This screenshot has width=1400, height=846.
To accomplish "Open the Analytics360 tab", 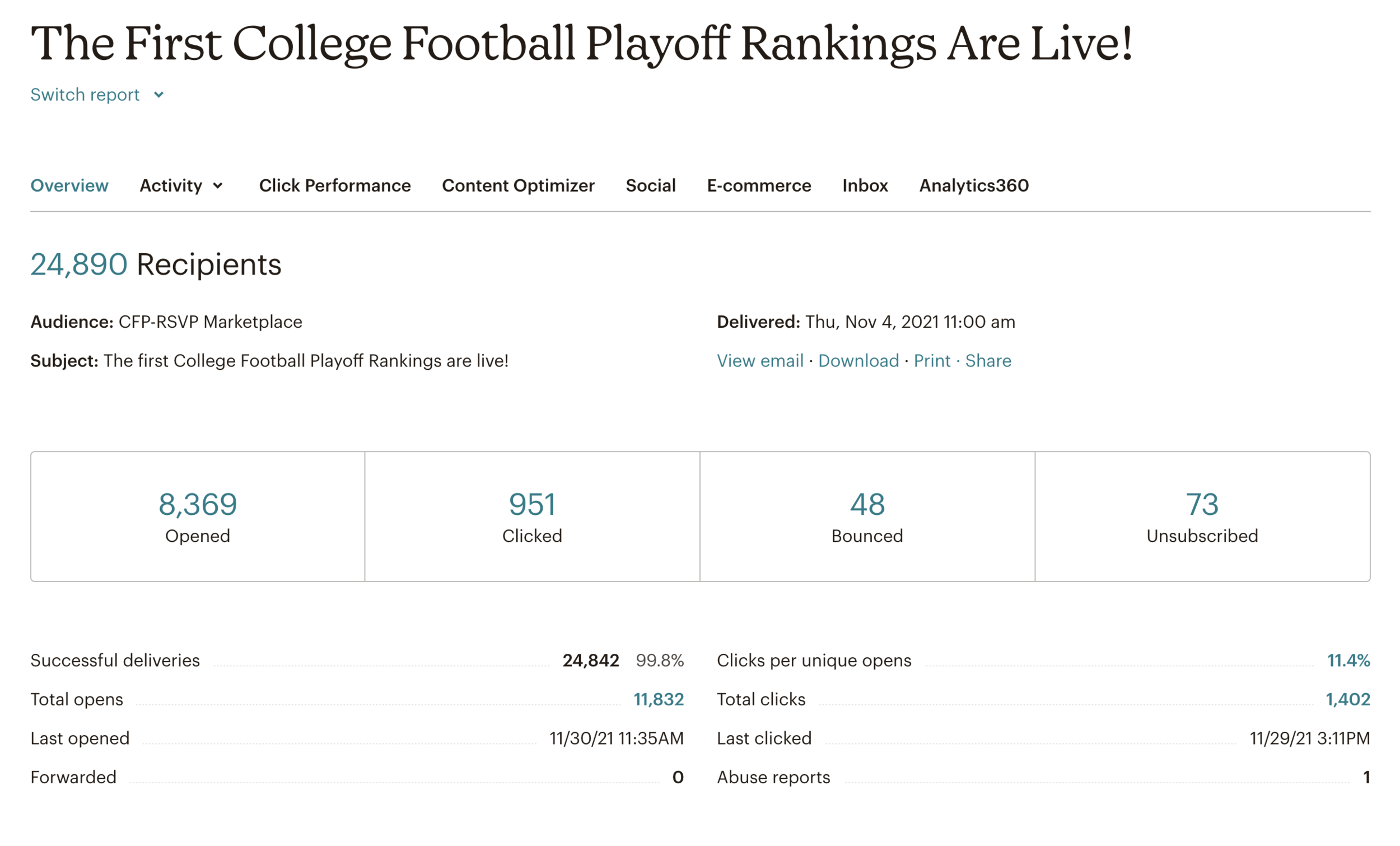I will click(x=973, y=185).
